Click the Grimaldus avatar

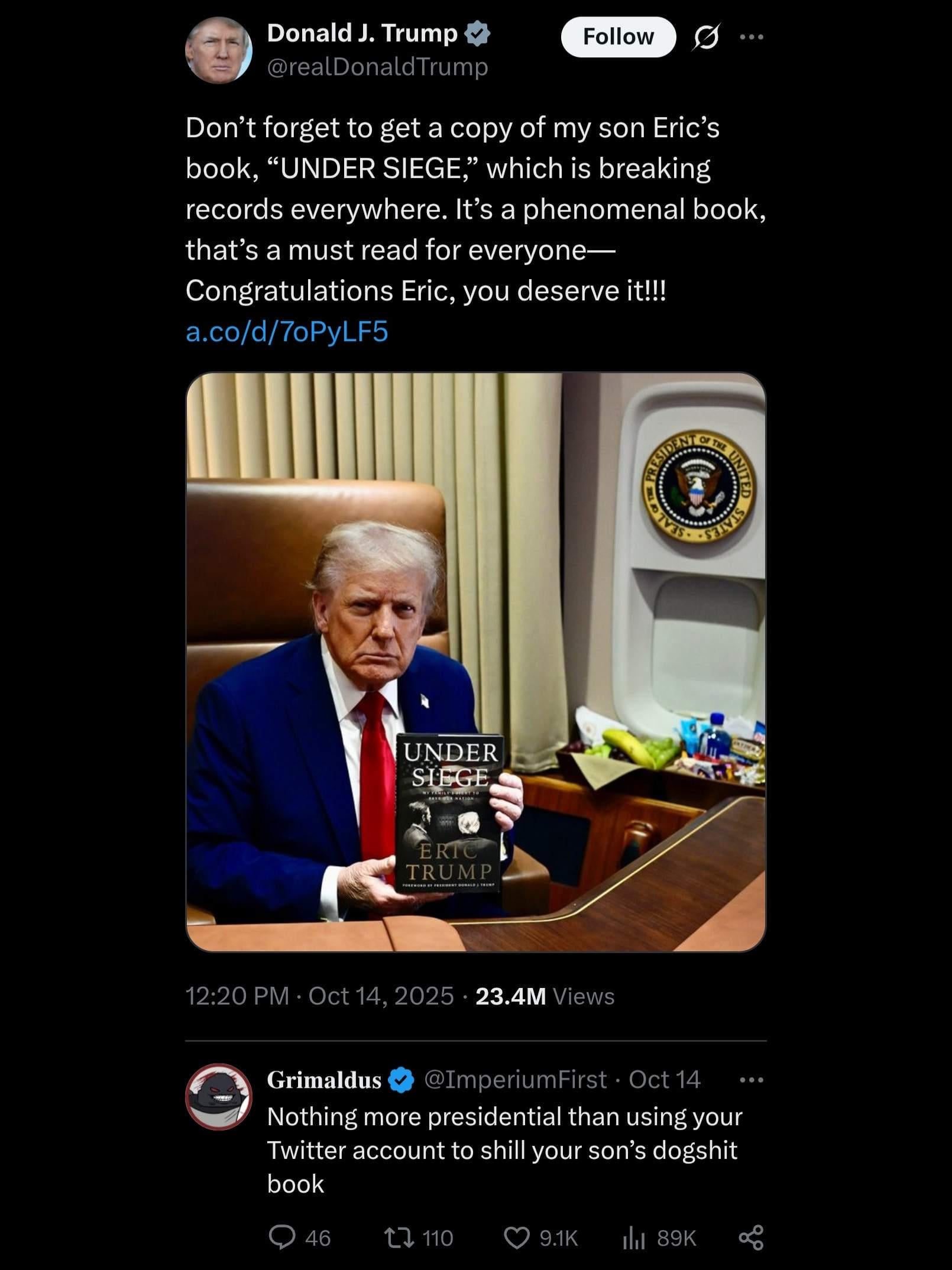point(219,1097)
